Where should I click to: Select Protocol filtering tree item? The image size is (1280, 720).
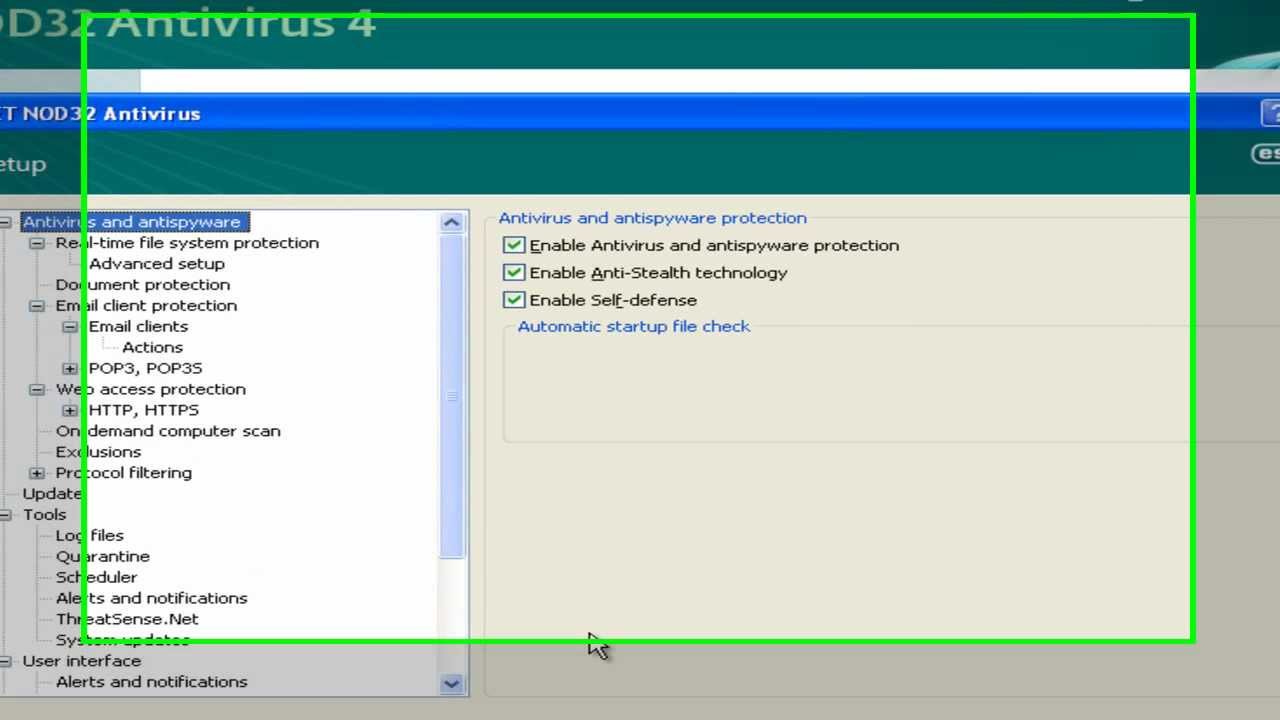click(123, 473)
